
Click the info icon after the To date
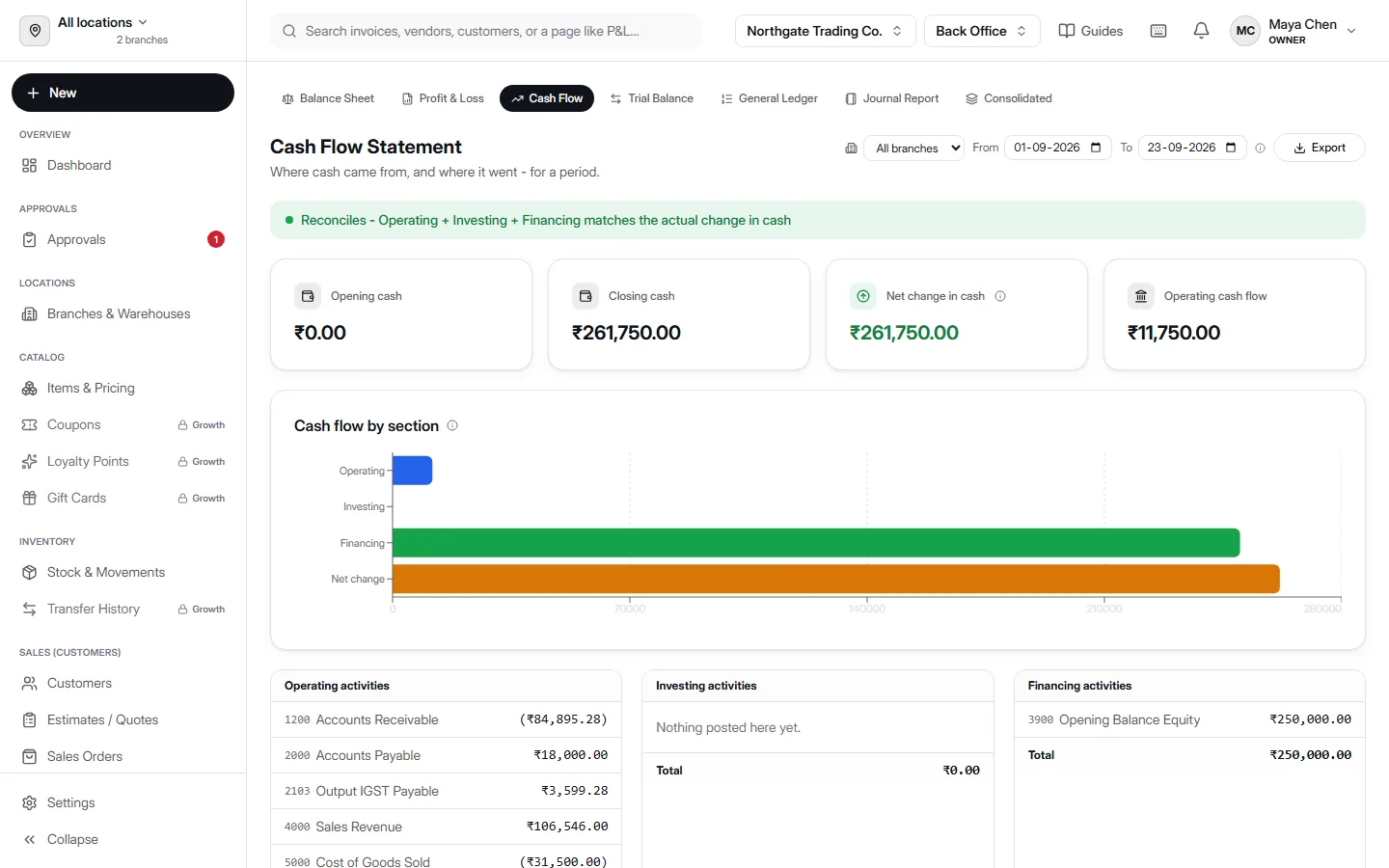click(x=1260, y=148)
